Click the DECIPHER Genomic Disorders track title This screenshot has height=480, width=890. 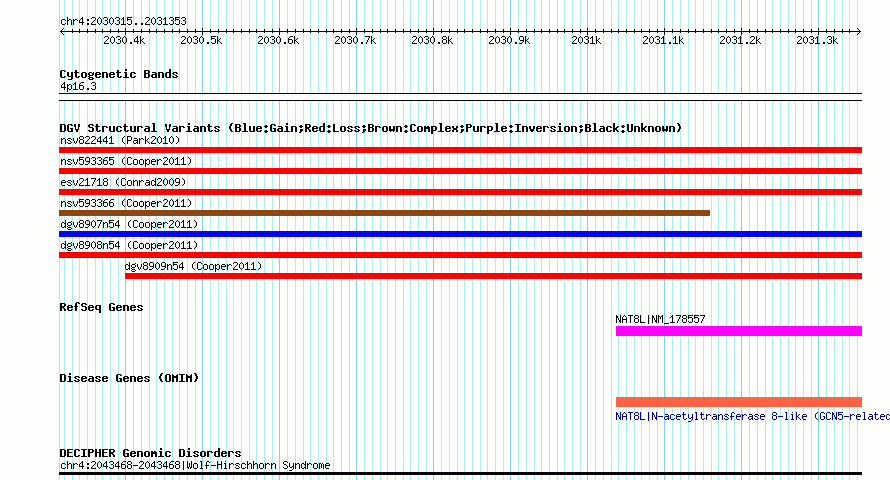point(150,453)
